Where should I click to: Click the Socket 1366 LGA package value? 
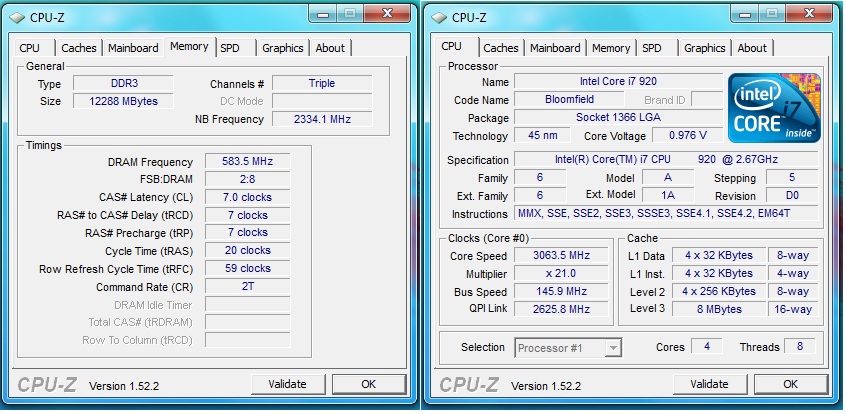pos(618,117)
